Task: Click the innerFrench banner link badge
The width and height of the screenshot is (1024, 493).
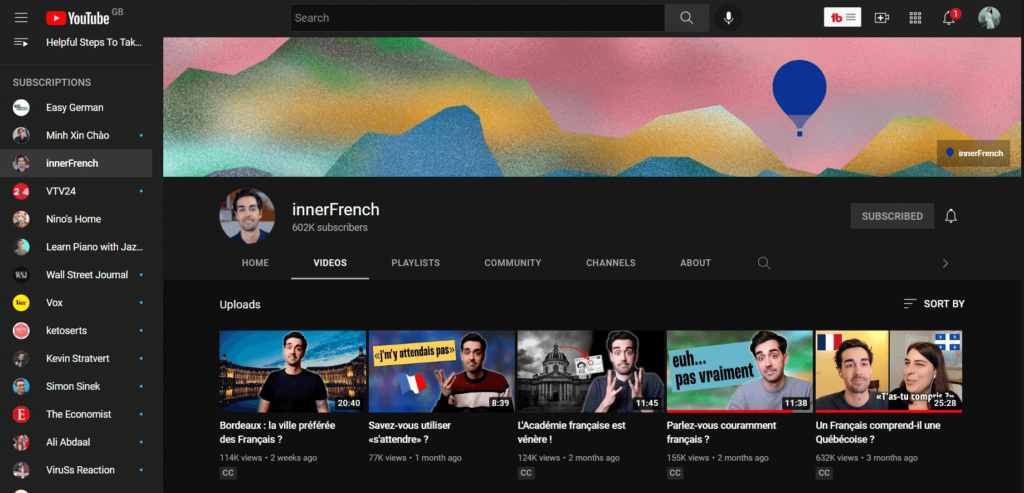Action: tap(973, 153)
